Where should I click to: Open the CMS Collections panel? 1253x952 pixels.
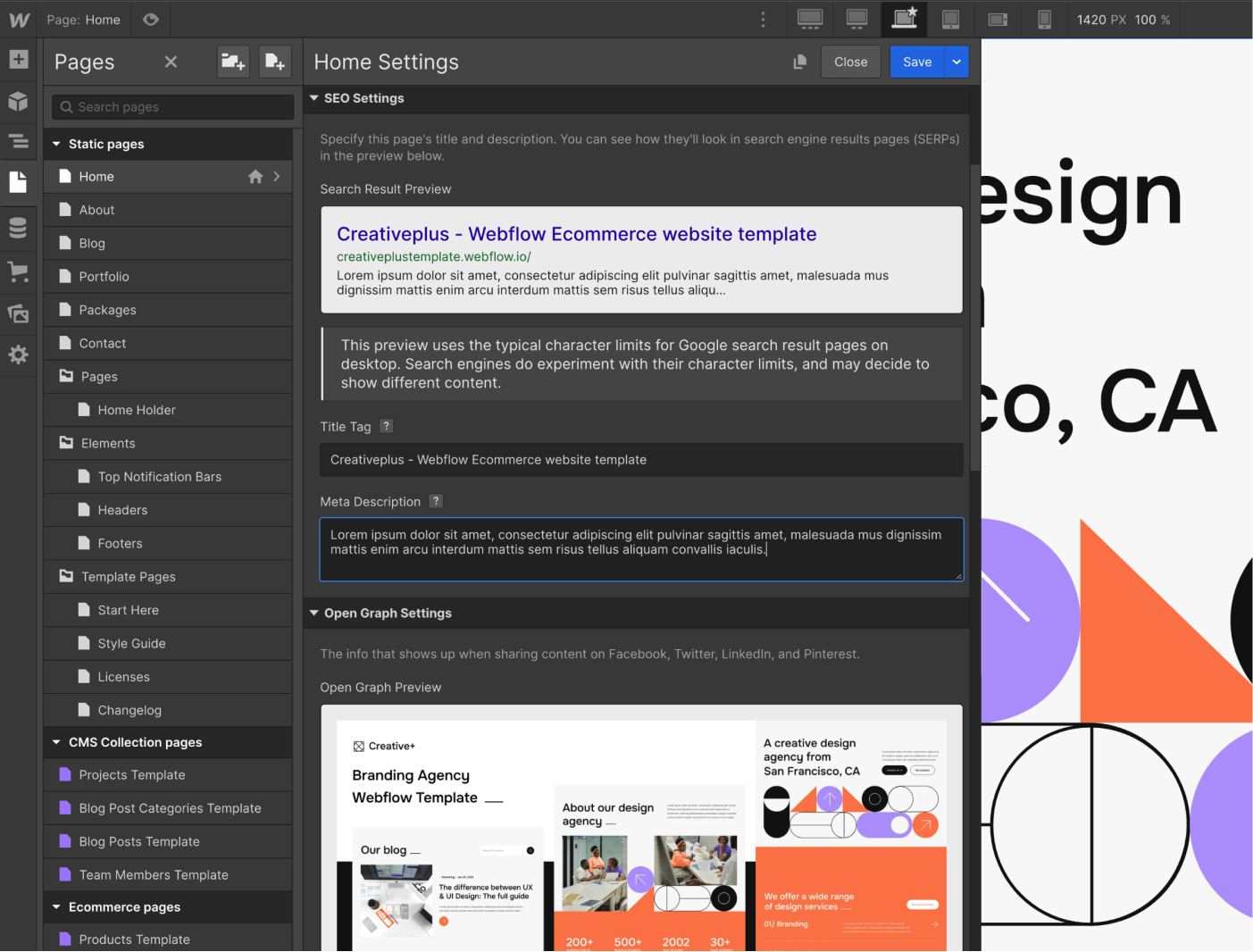pos(19,229)
